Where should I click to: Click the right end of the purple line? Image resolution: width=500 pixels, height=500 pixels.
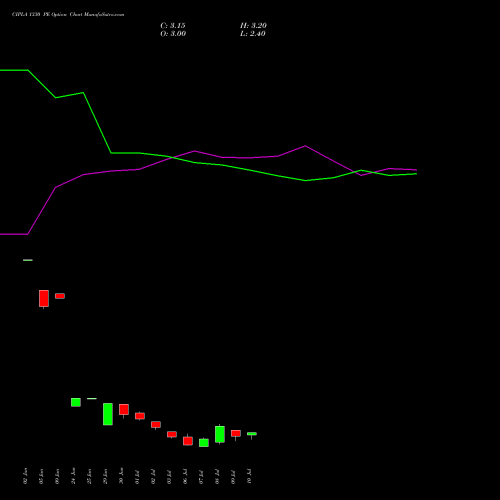click(x=416, y=170)
